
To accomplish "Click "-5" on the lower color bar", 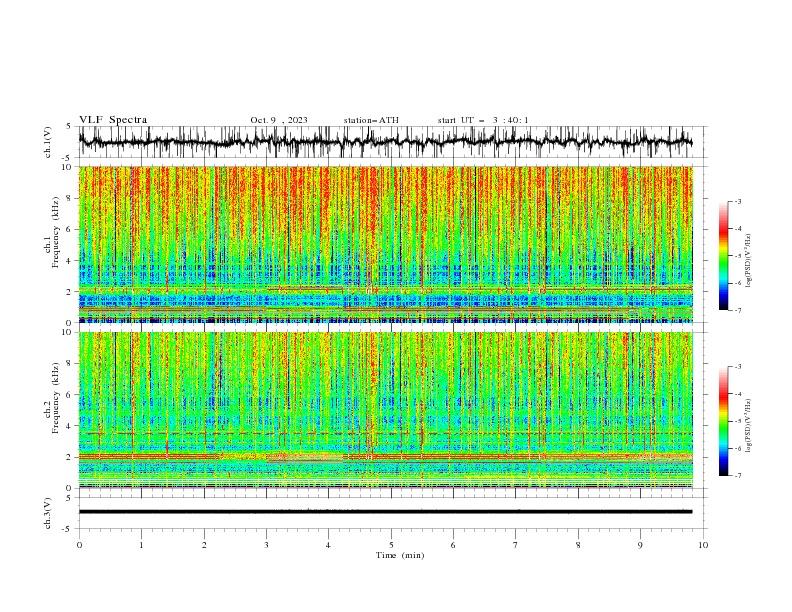I will point(738,421).
